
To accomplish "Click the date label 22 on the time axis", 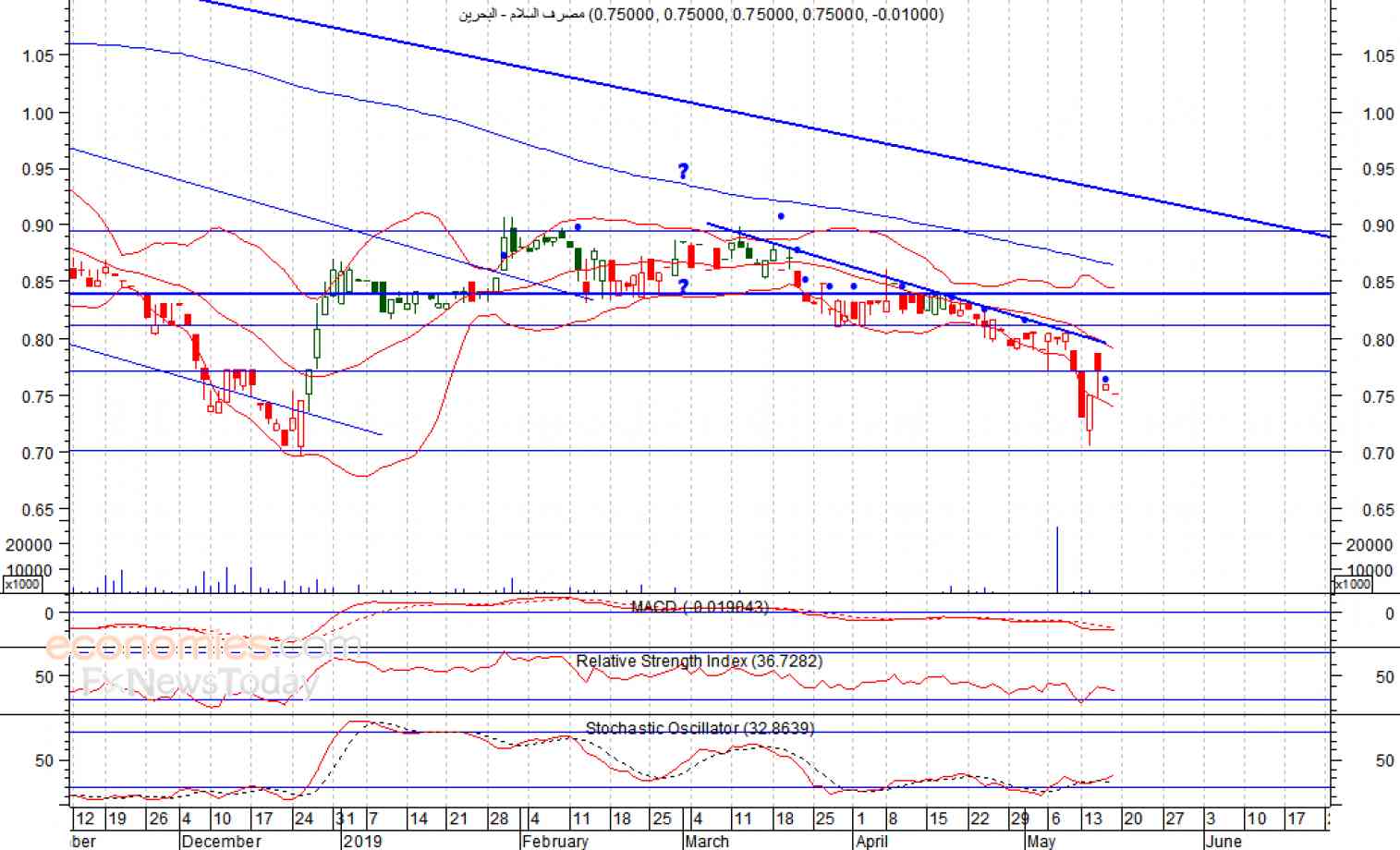I will click(x=980, y=819).
